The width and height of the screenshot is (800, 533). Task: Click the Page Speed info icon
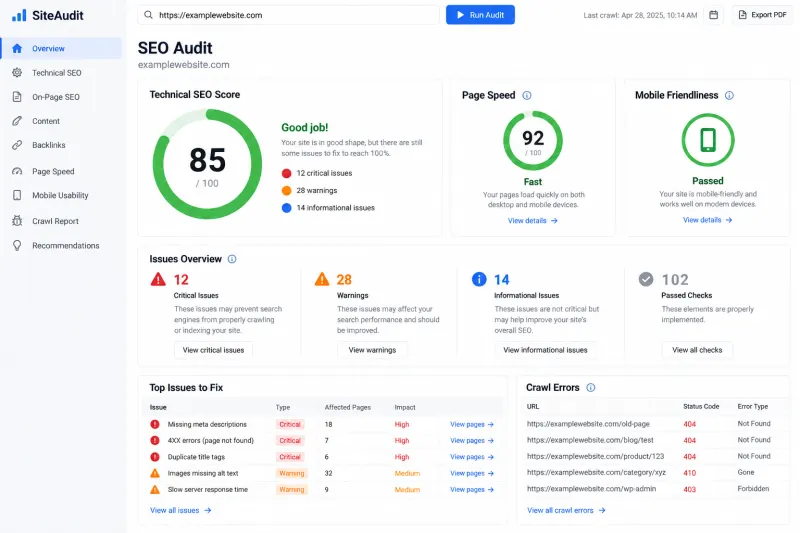tap(527, 95)
